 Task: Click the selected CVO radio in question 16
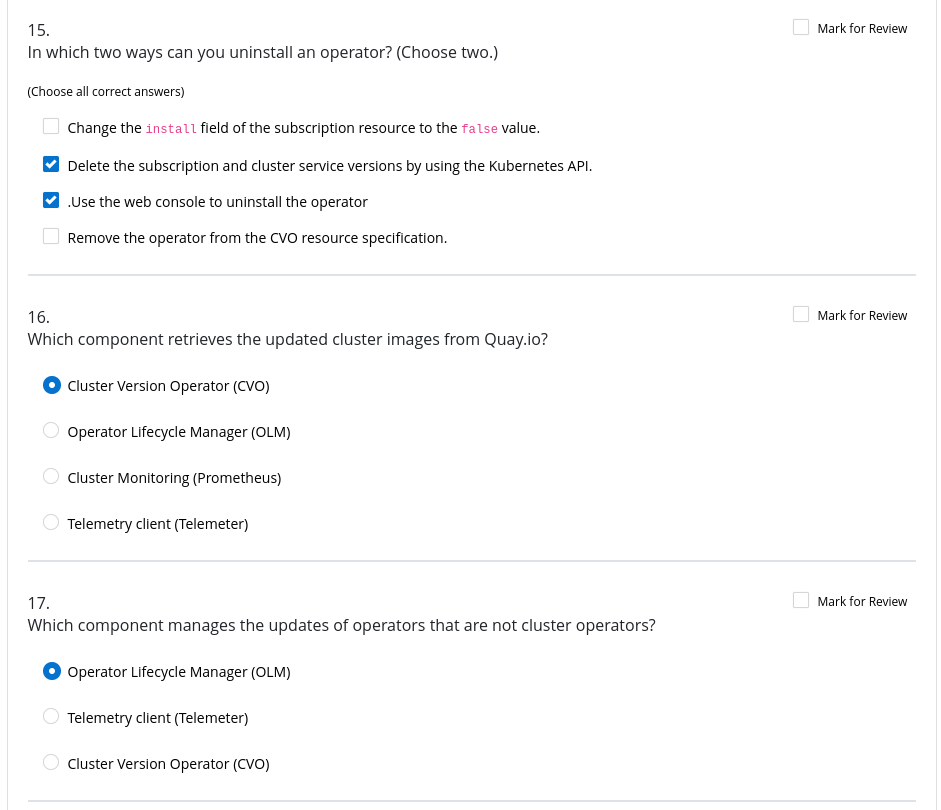52,385
